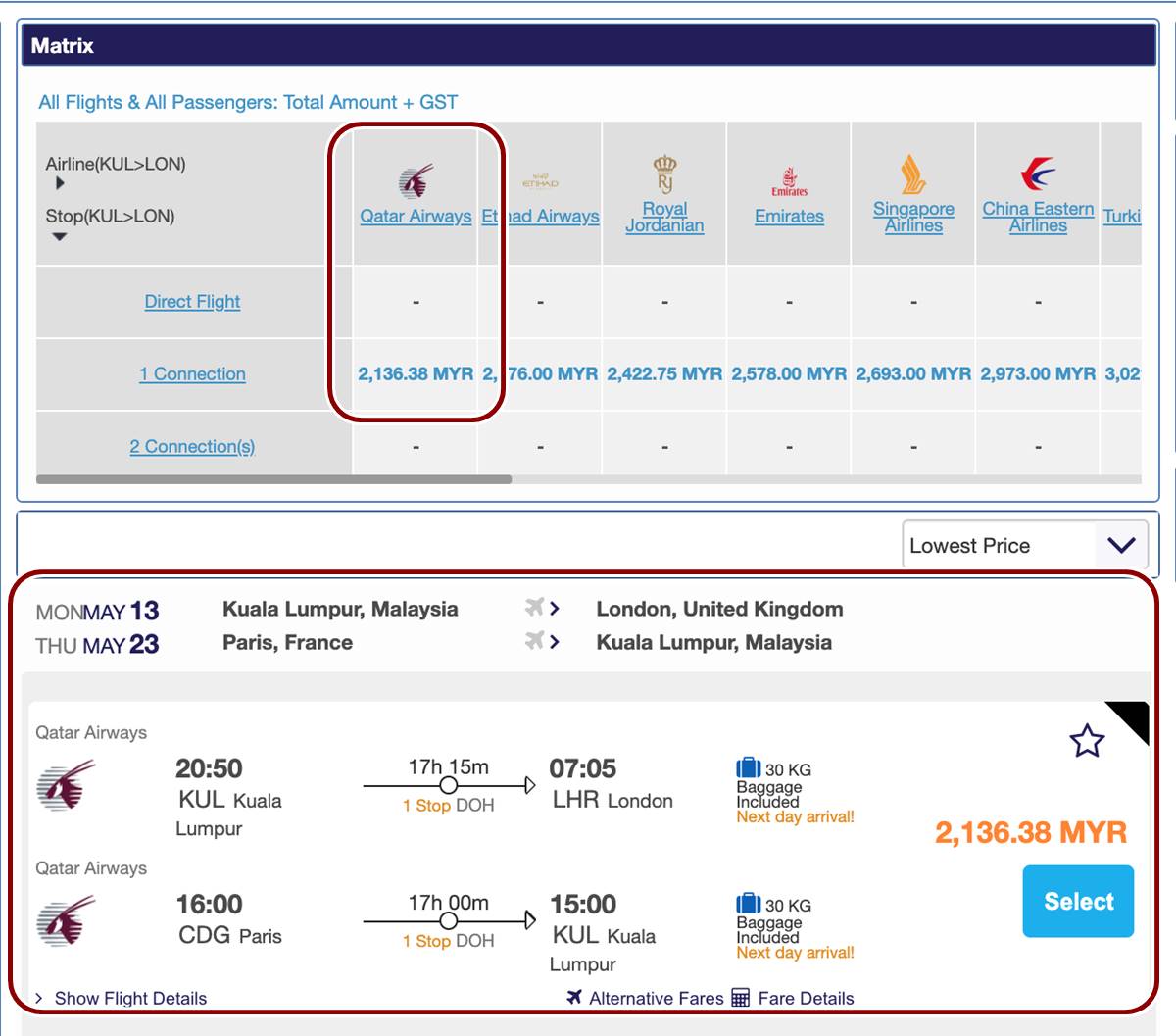The height and width of the screenshot is (1036, 1176).
Task: Click the 1 Stop DOH label on return flight
Action: coord(448,940)
